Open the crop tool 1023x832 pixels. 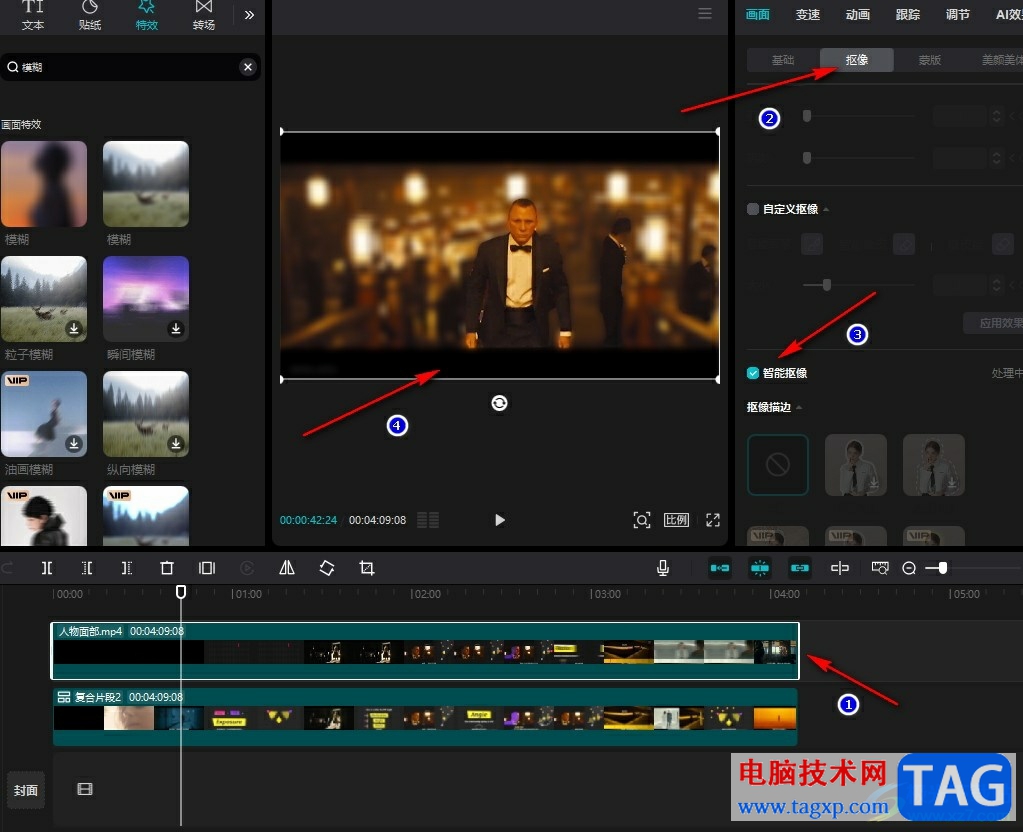click(367, 568)
